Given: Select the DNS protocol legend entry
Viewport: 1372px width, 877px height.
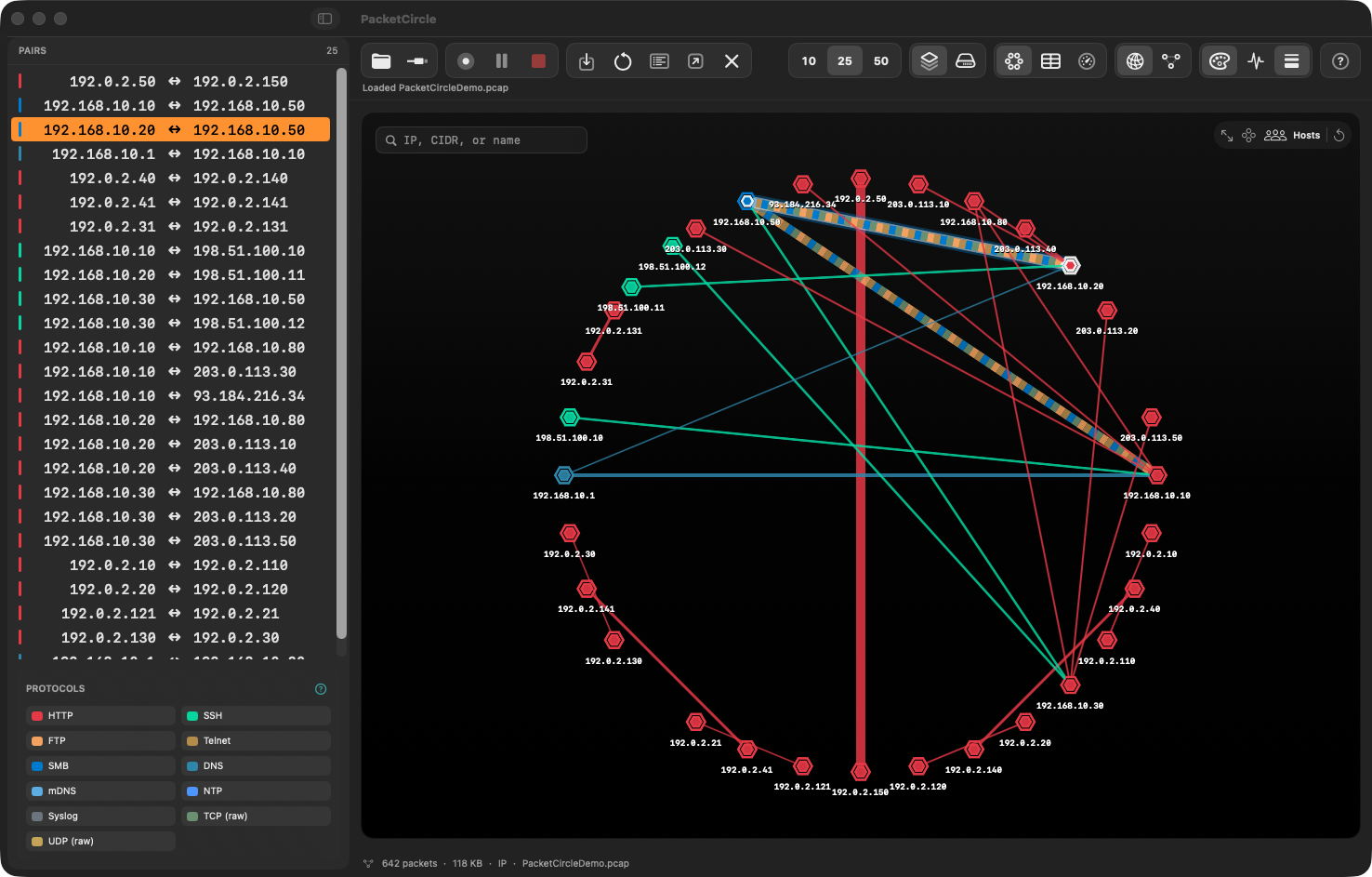Looking at the screenshot, I should point(256,766).
